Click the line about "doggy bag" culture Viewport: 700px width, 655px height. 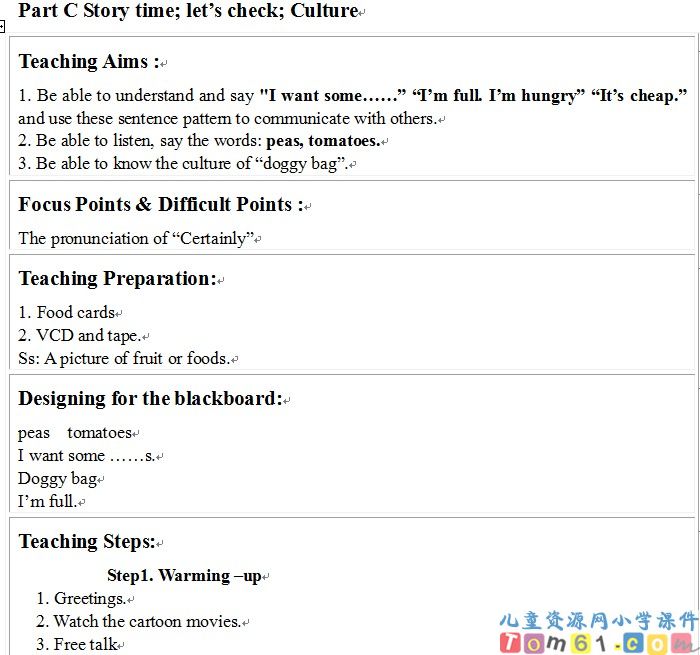(182, 163)
